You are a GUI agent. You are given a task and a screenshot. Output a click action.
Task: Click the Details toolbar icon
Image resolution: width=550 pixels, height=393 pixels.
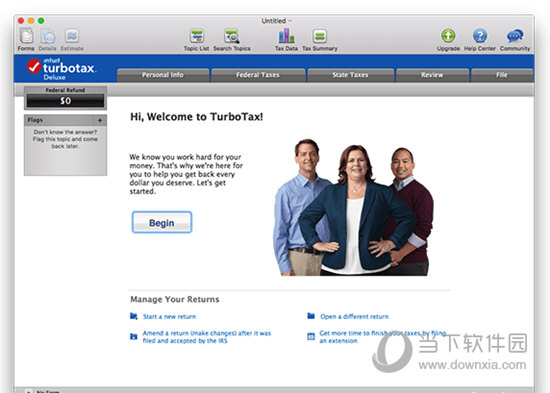pyautogui.click(x=48, y=36)
